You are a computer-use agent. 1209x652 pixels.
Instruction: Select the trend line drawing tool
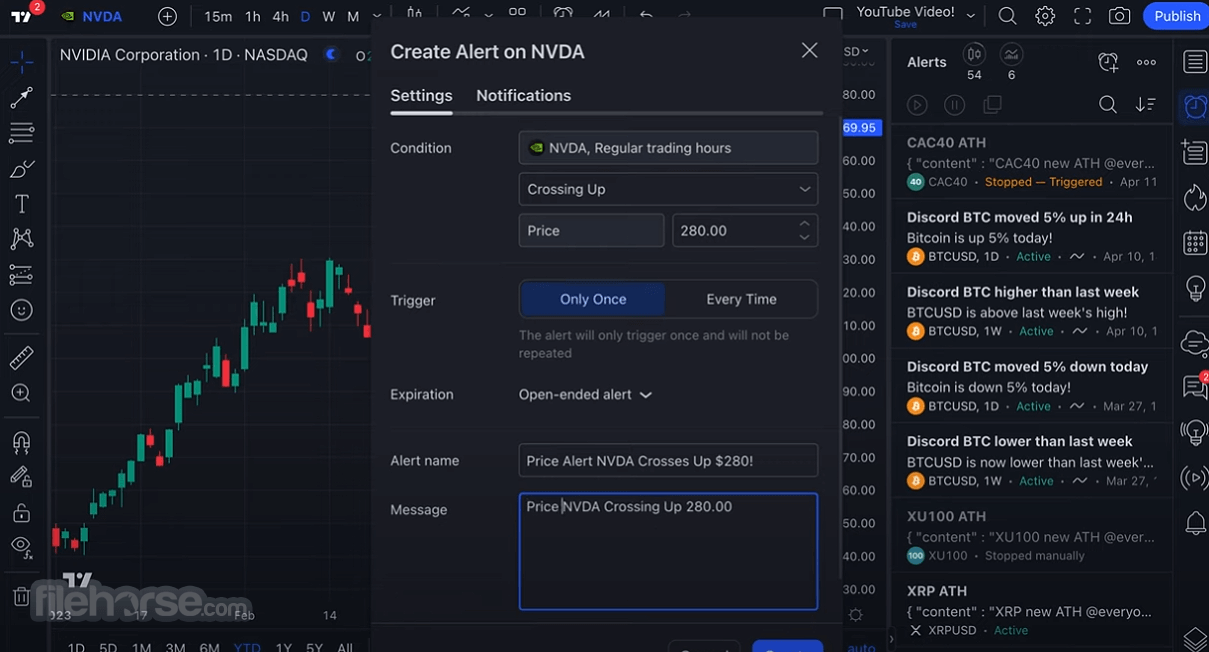21,98
